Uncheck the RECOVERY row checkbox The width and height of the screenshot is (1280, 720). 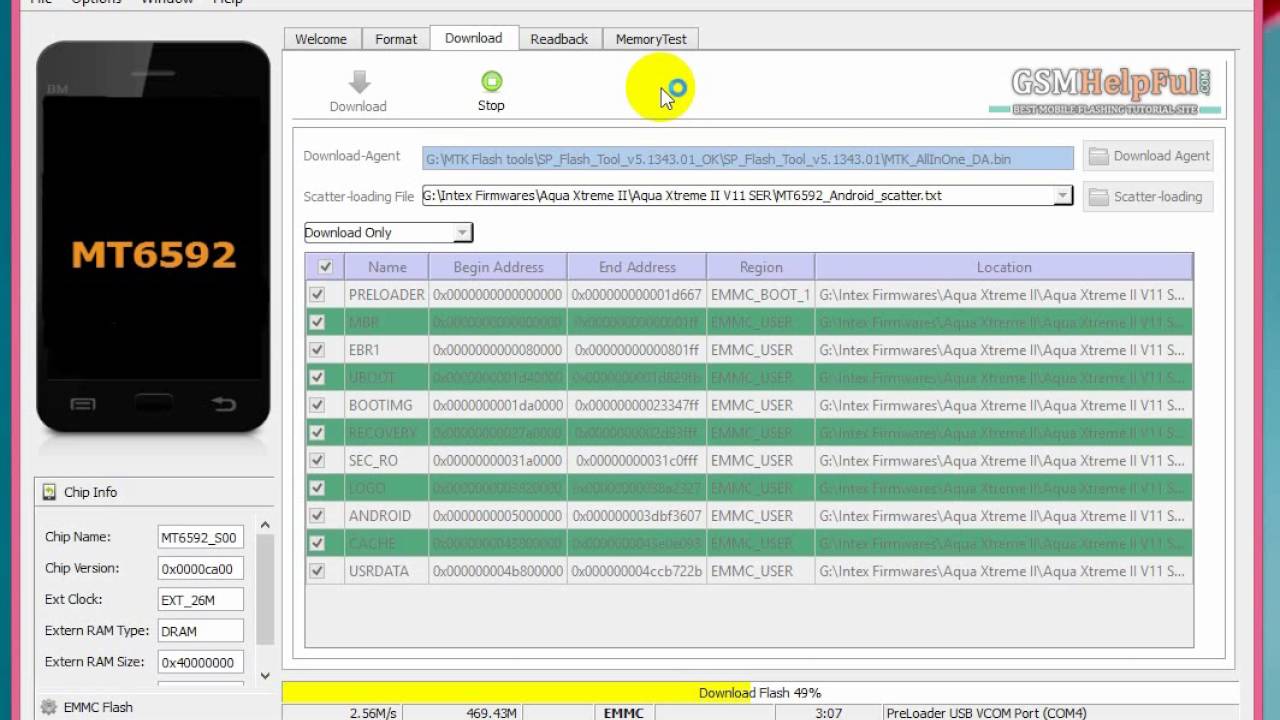click(x=317, y=433)
